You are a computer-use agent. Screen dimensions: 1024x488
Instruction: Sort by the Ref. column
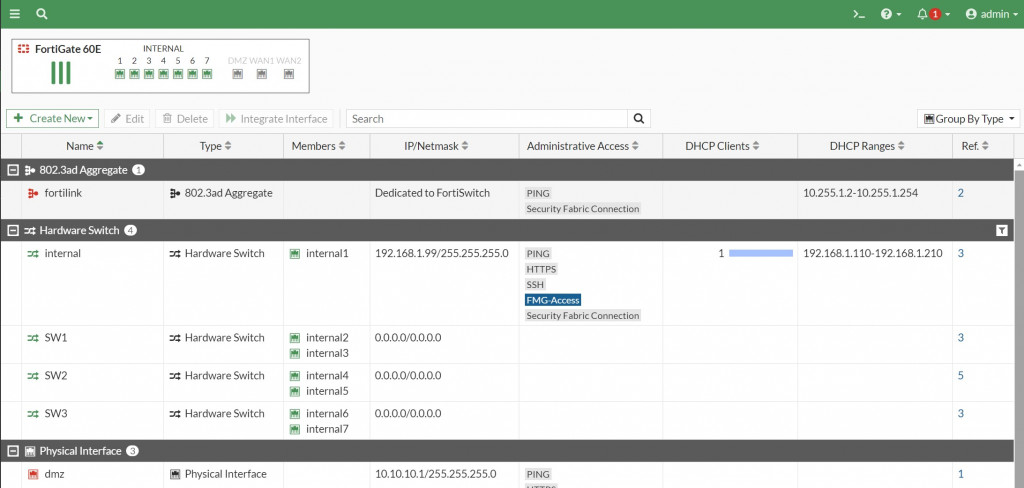pos(975,146)
